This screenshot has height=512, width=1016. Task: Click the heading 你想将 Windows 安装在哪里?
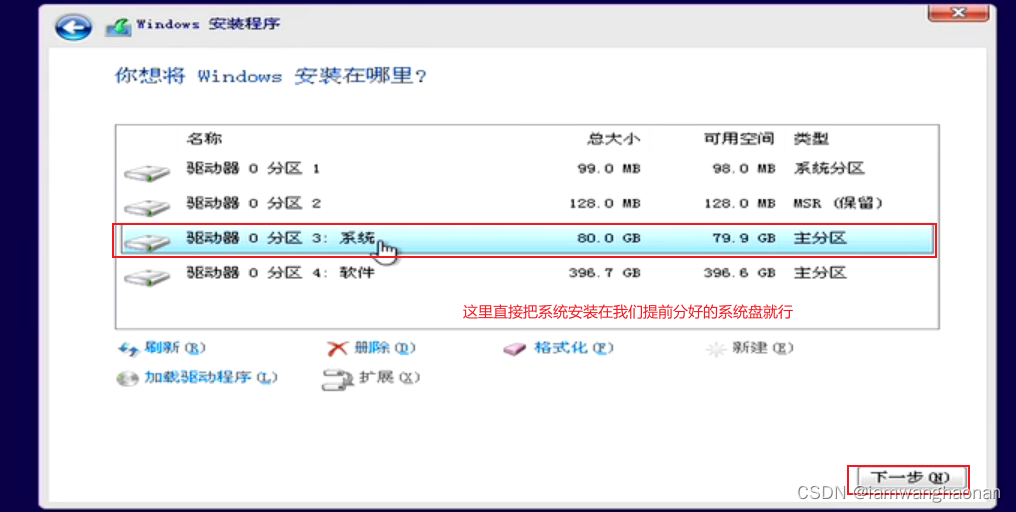[x=271, y=76]
